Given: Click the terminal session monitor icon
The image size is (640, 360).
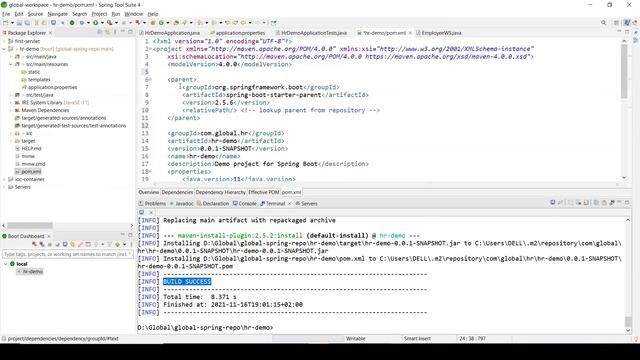Looking at the screenshot, I should (x=142, y=212).
